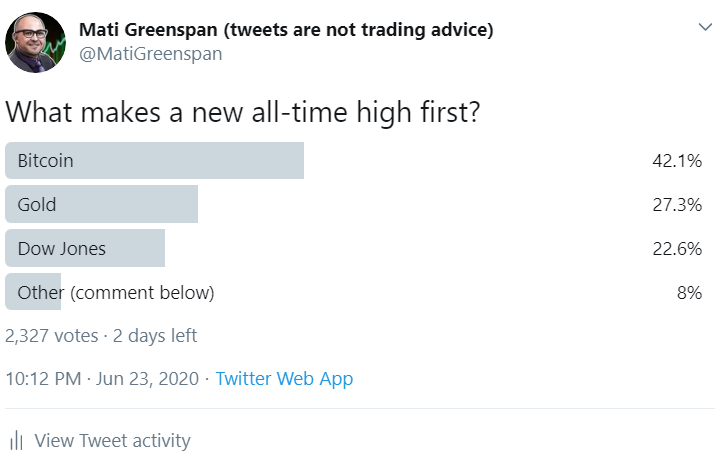The image size is (727, 468).
Task: Click the 42.1% Bitcoin result
Action: pyautogui.click(x=677, y=161)
